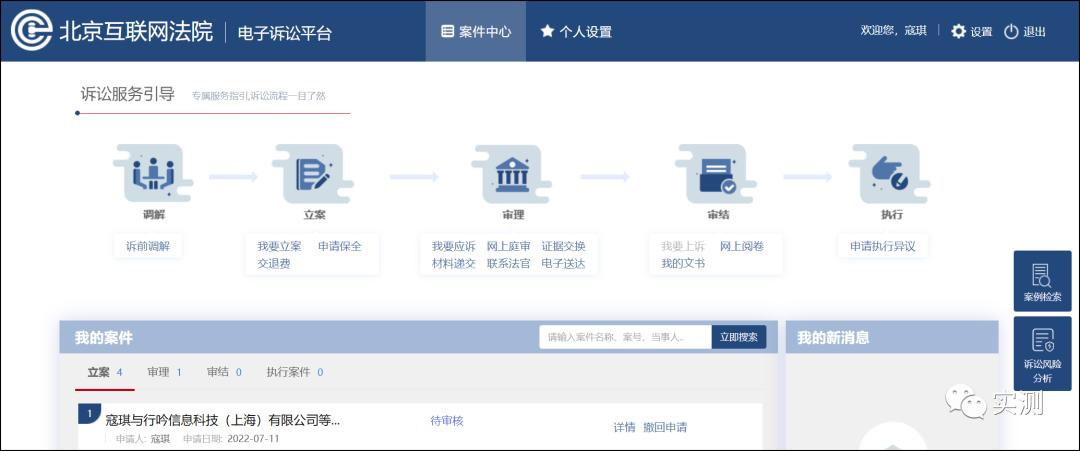Click the 我要应诉 link
Viewport: 1080px width, 451px height.
[x=453, y=246]
